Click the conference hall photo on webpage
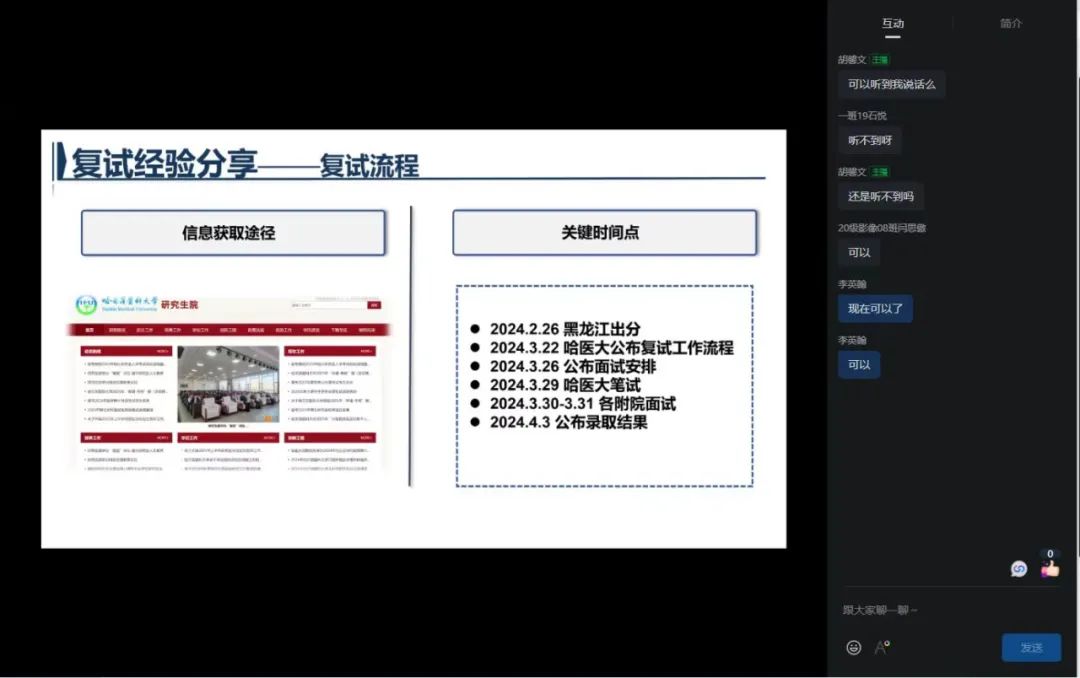Image resolution: width=1080 pixels, height=678 pixels. coord(228,385)
